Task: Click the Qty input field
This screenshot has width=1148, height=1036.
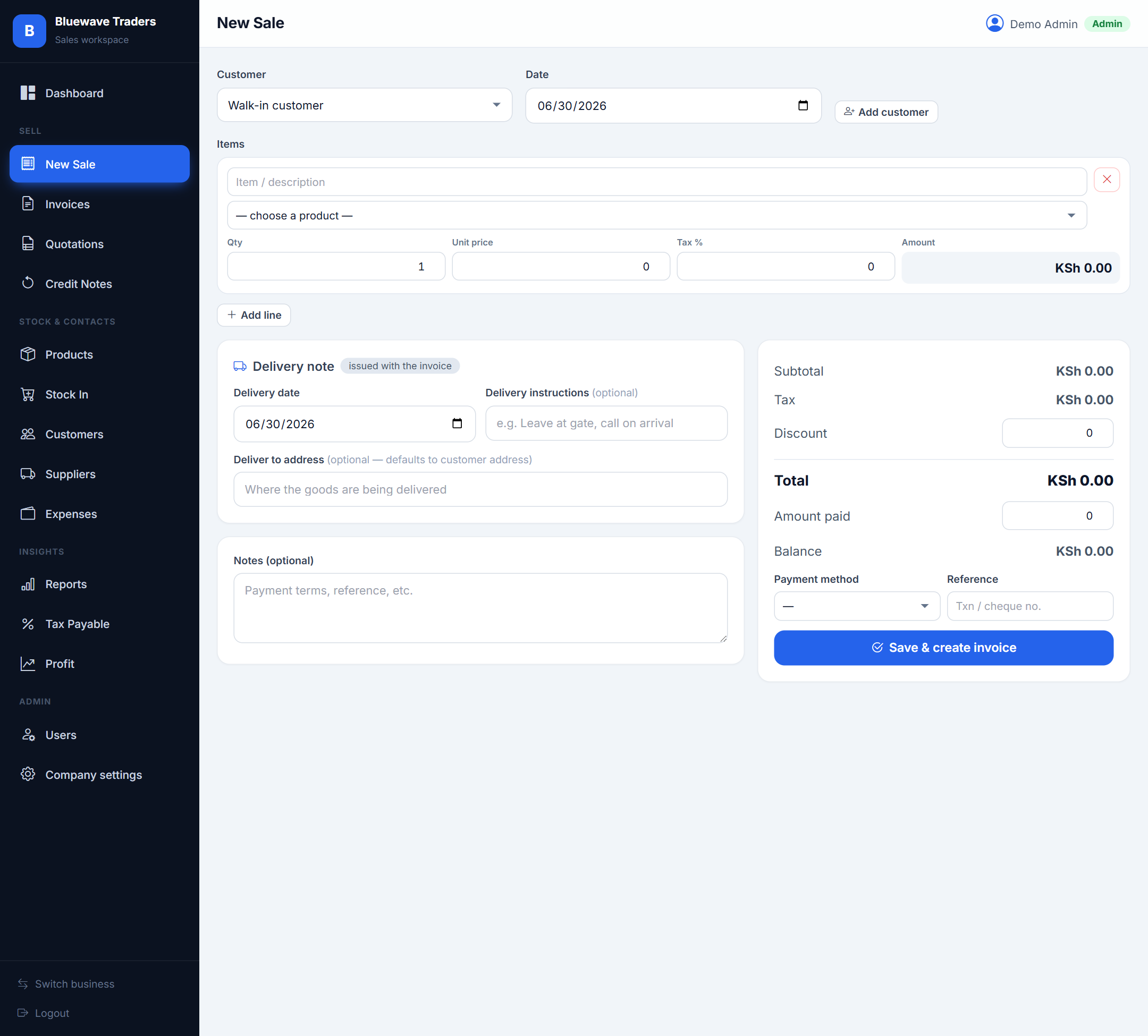Action: 336,266
